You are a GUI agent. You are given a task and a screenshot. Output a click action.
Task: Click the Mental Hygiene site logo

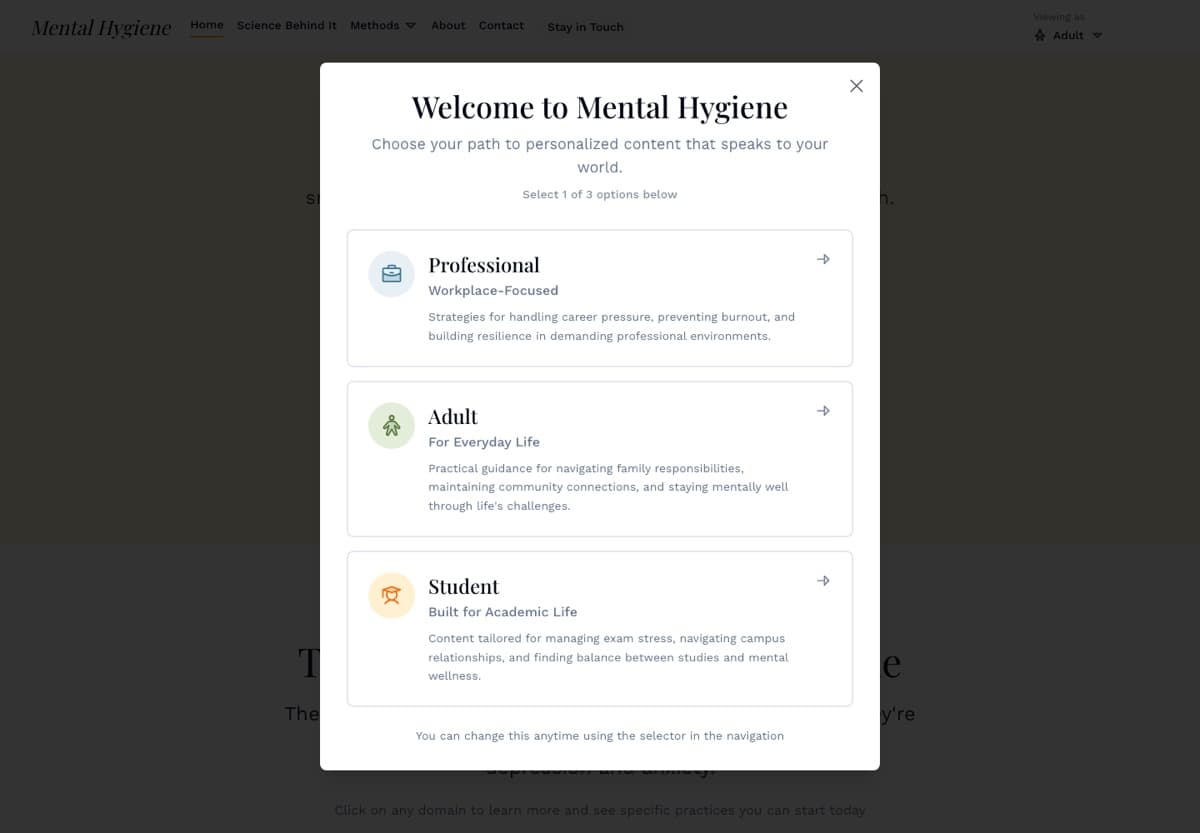101,27
